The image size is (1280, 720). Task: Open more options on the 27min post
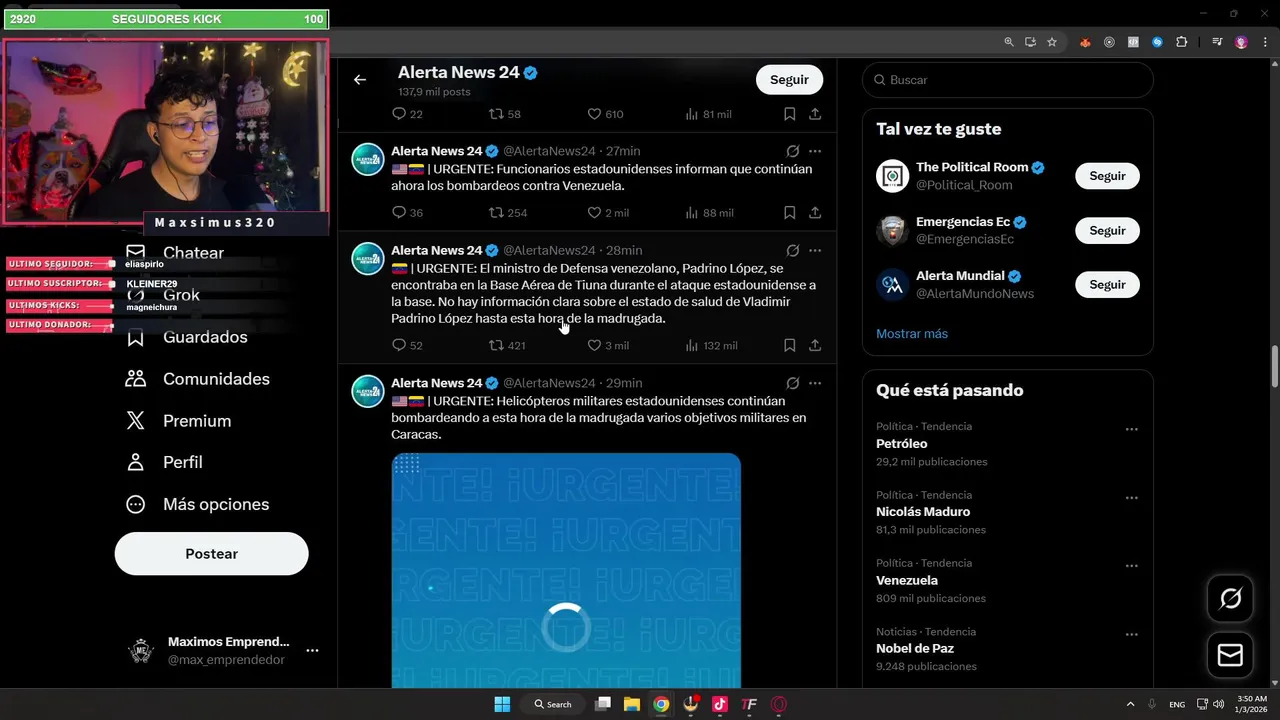point(815,151)
